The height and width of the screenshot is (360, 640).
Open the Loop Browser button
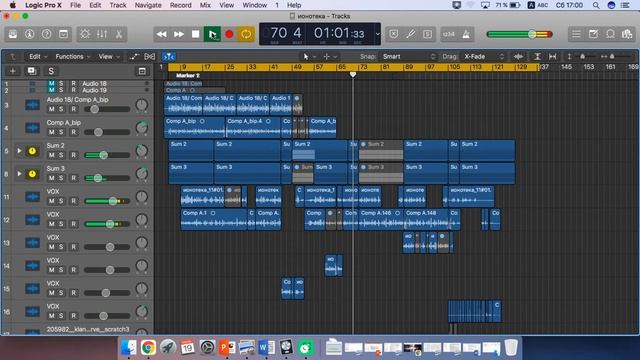pos(610,34)
